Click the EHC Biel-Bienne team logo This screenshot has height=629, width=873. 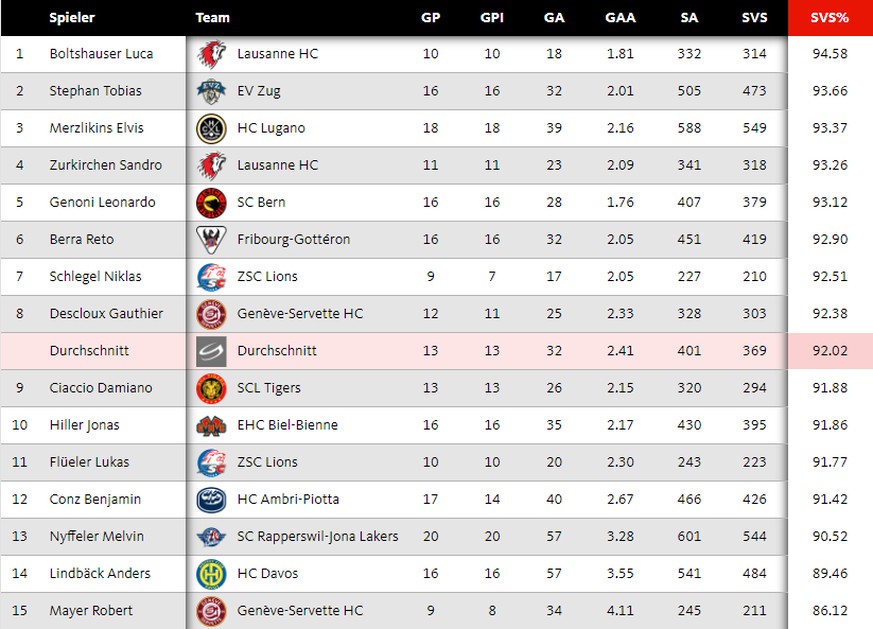tap(212, 426)
